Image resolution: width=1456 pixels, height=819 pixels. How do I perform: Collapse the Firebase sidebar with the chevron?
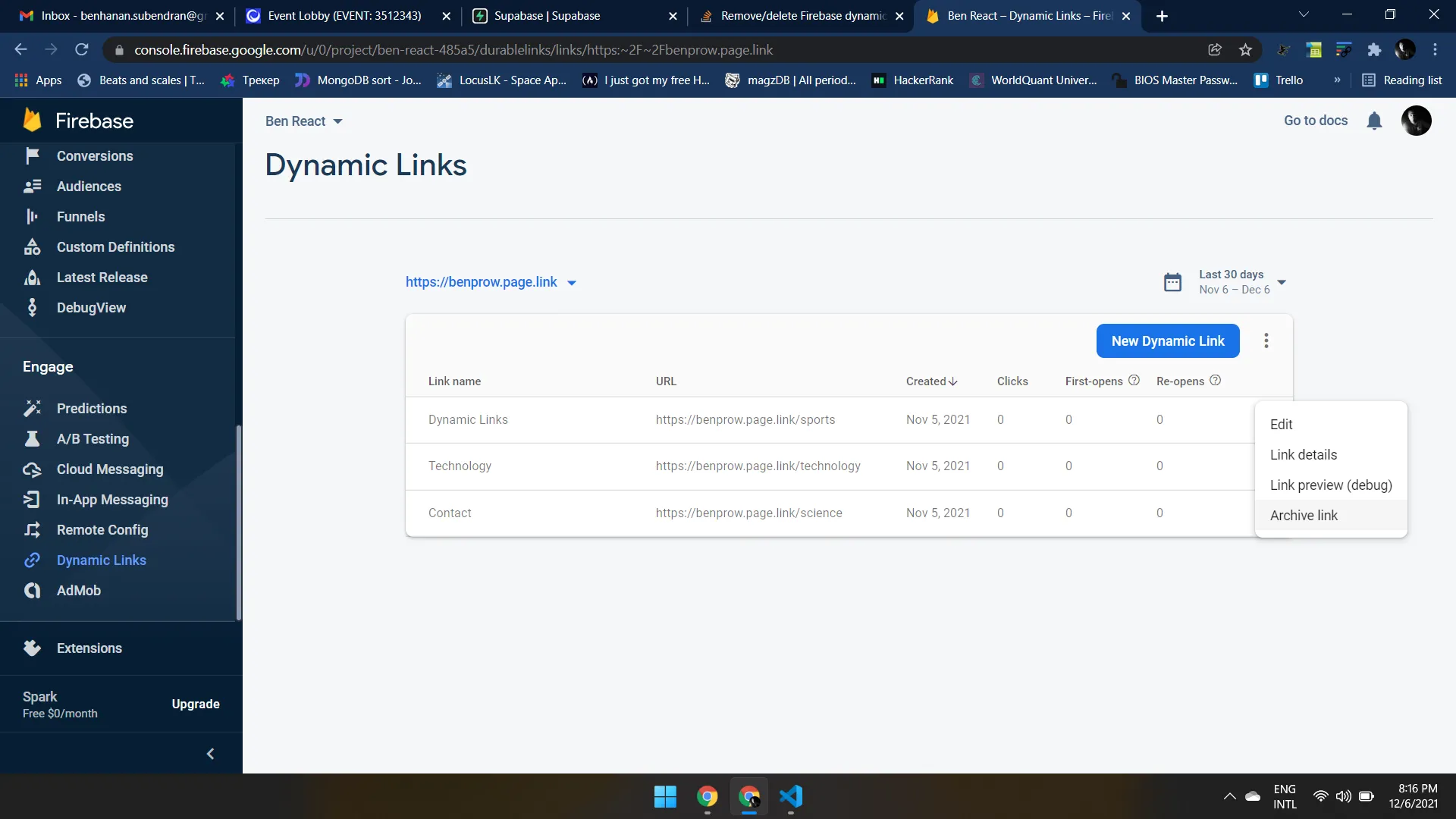coord(210,754)
